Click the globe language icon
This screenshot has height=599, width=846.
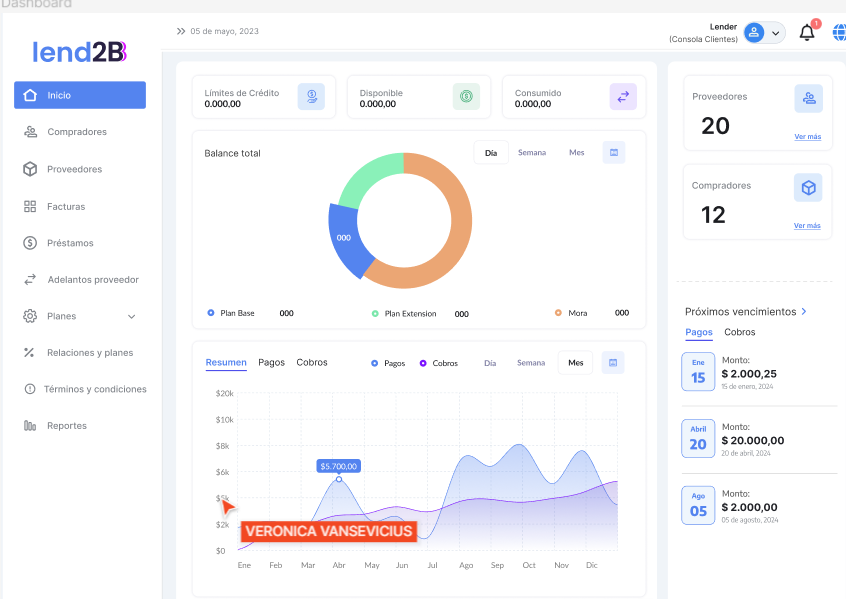[838, 32]
